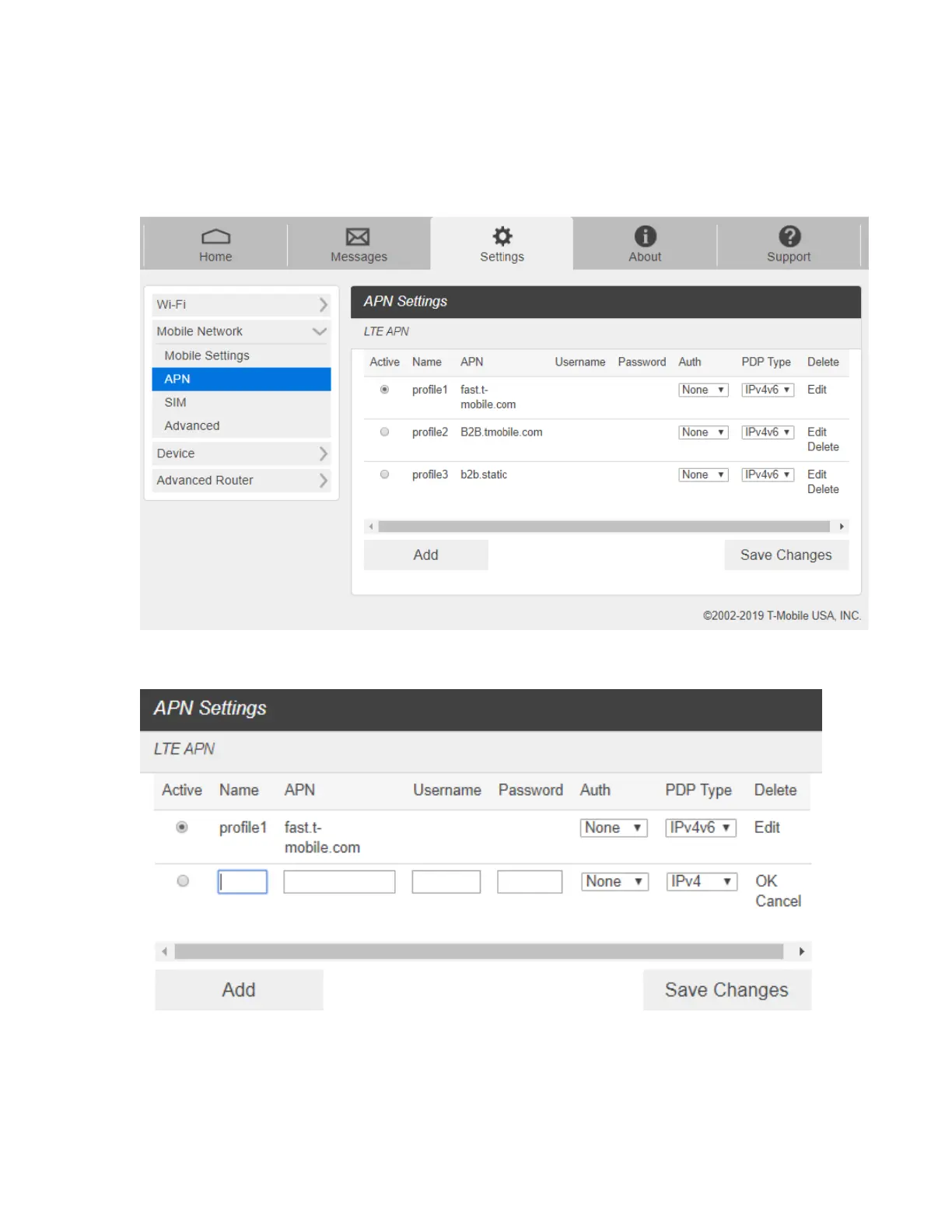
Task: Open the About info icon
Action: (x=645, y=236)
